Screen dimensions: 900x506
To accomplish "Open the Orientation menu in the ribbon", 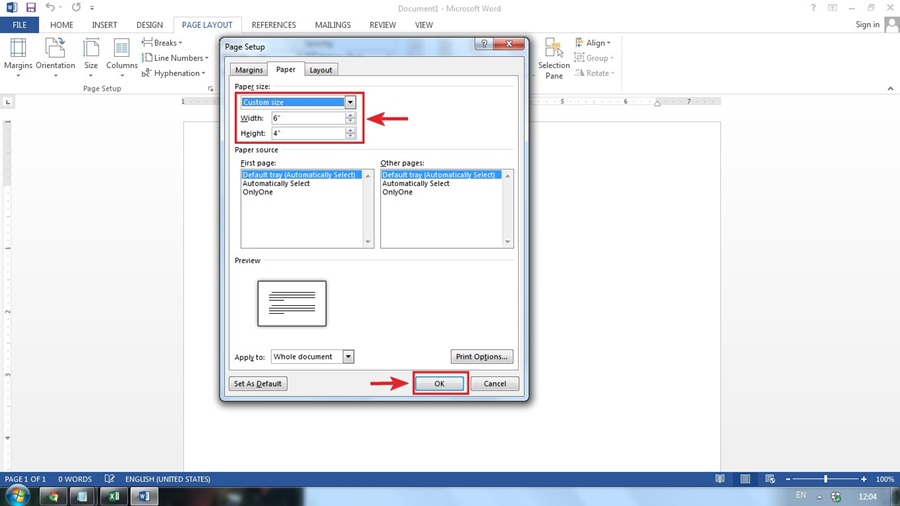I will click(55, 57).
